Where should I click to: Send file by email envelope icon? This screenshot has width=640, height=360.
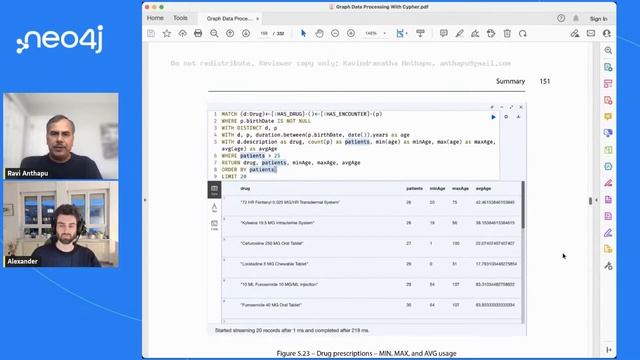[591, 33]
